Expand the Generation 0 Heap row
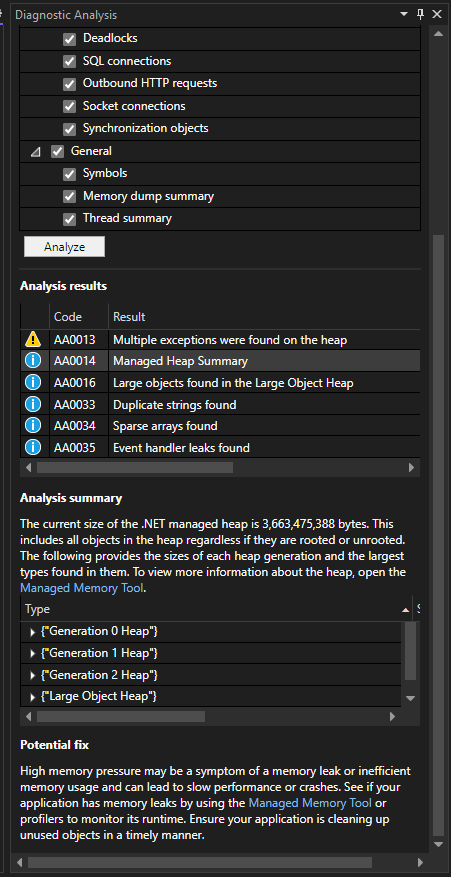This screenshot has height=877, width=451. [32, 632]
